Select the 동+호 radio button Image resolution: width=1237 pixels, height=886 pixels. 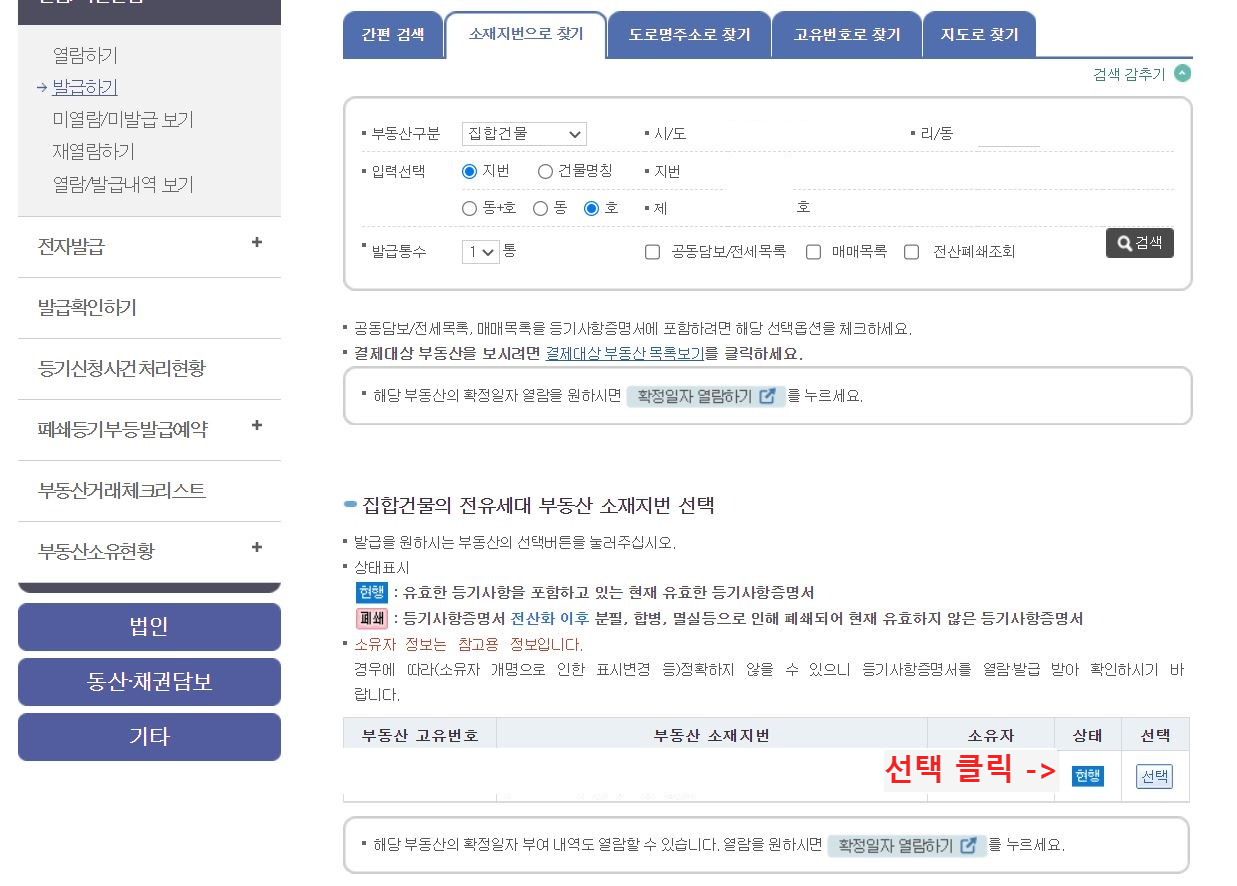(x=469, y=208)
